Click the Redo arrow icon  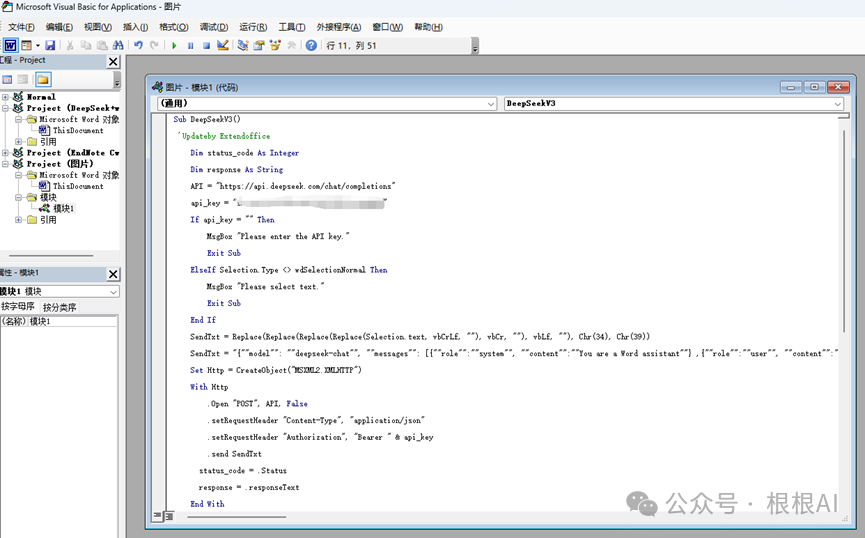[x=154, y=45]
